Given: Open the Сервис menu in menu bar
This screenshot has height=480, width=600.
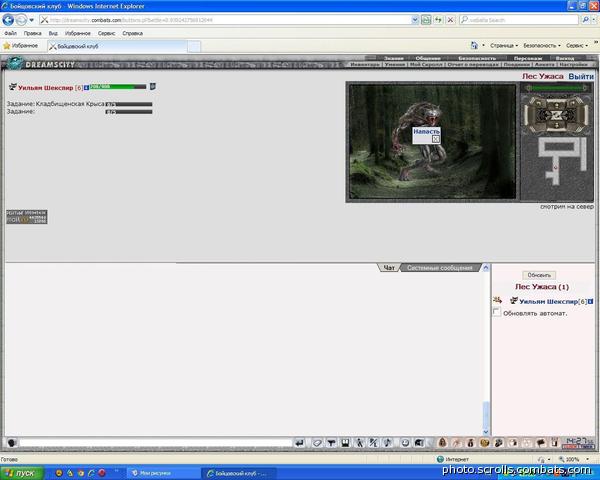Looking at the screenshot, I should (106, 33).
